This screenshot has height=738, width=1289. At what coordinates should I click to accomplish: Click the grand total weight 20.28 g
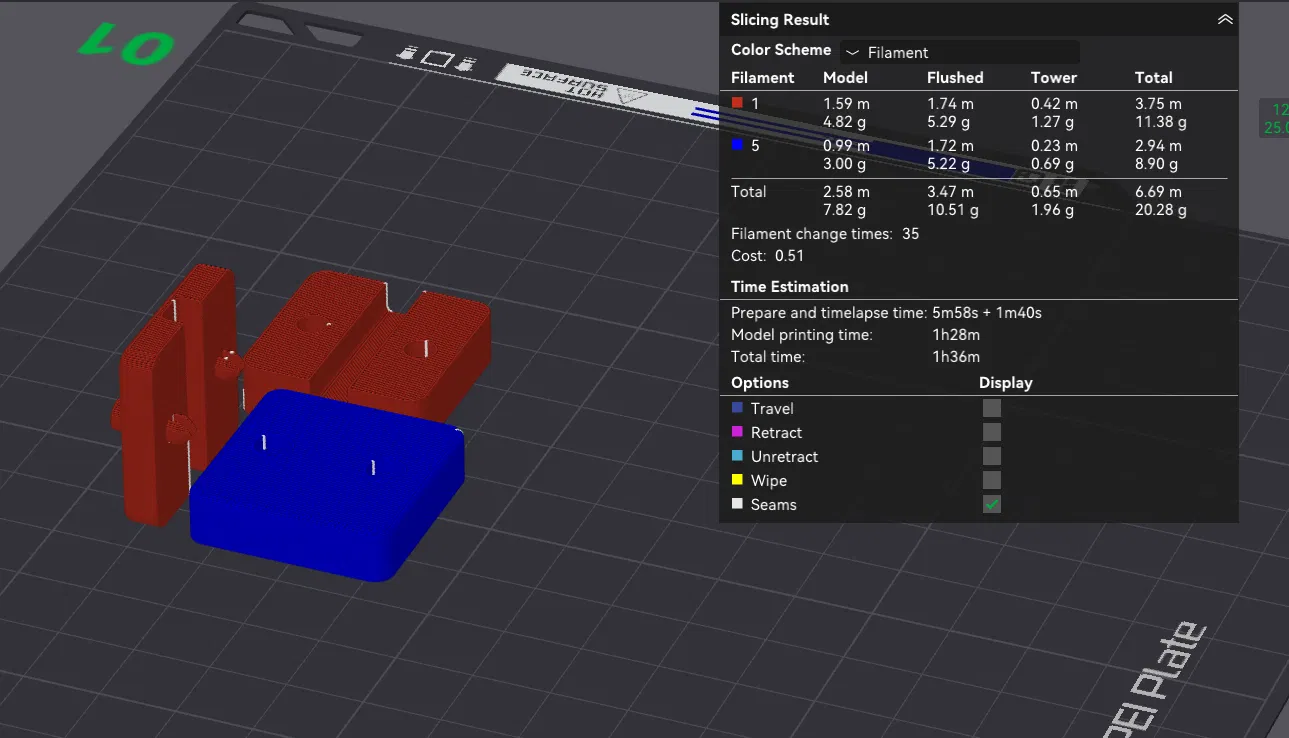(x=1161, y=210)
